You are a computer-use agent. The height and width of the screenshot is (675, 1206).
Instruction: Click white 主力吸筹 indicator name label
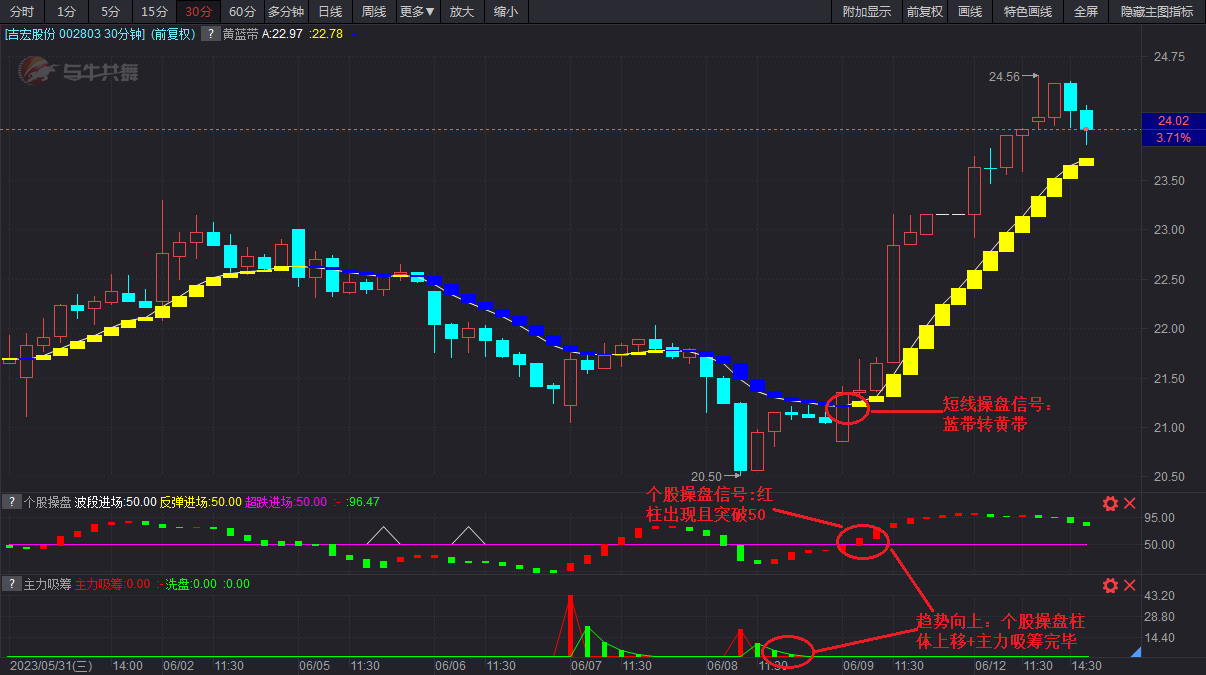coord(47,584)
